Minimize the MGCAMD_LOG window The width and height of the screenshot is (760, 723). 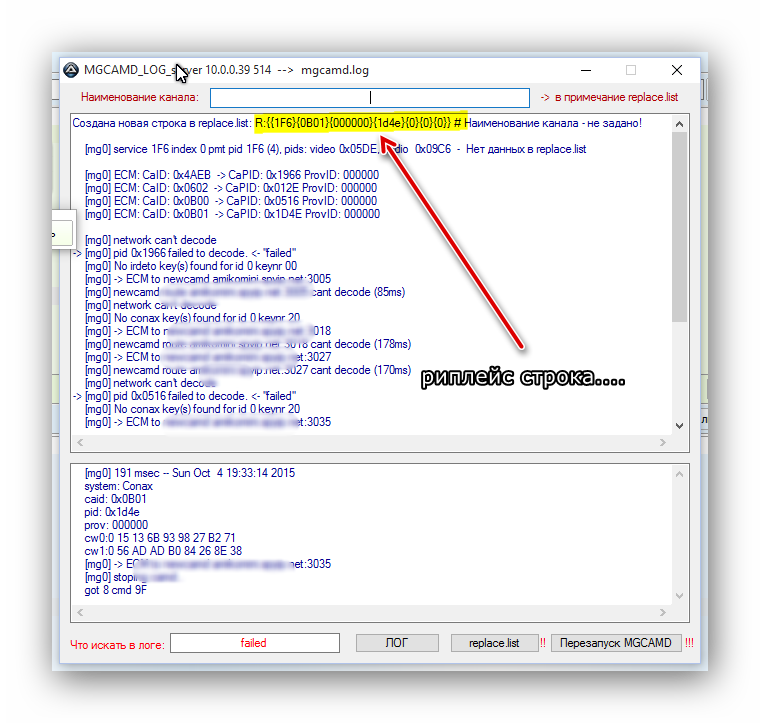click(x=586, y=70)
